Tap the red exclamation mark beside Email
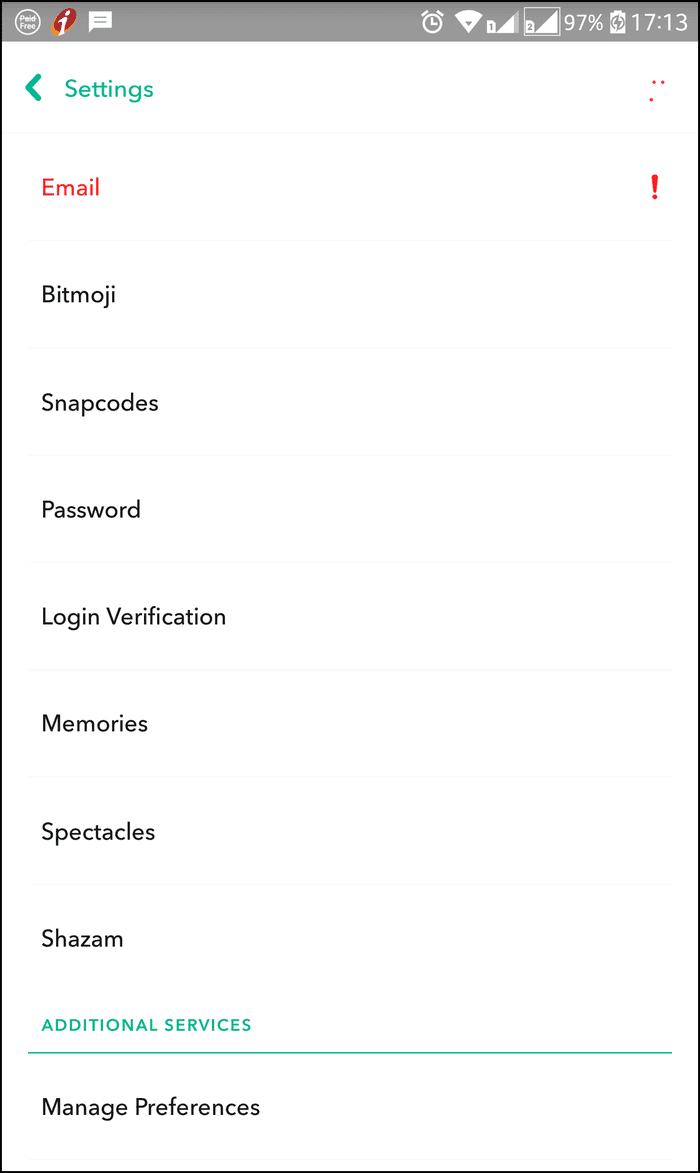This screenshot has width=700, height=1173. [654, 187]
